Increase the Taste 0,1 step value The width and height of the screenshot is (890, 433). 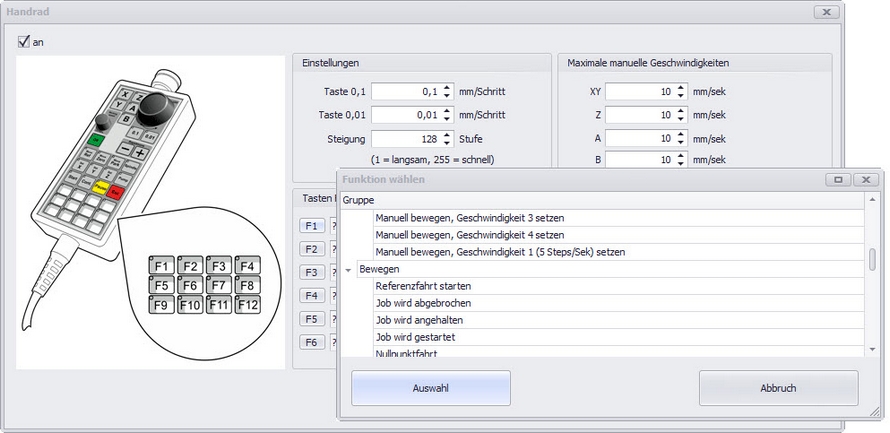pyautogui.click(x=447, y=87)
